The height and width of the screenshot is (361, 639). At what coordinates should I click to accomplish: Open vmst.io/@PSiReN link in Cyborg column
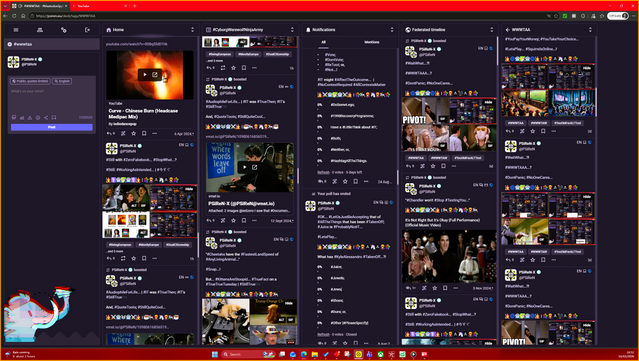click(x=236, y=136)
